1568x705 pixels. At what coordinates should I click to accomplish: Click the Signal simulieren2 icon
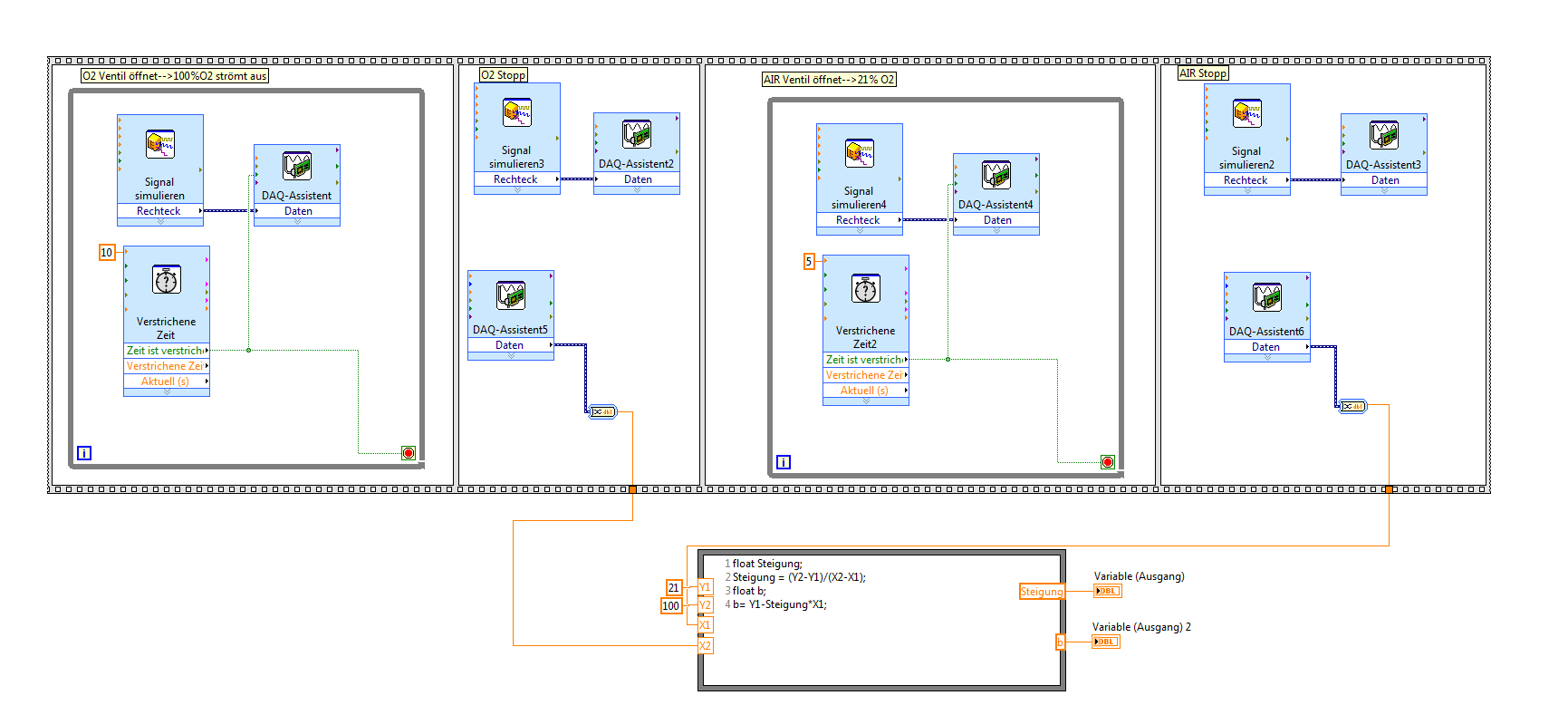click(x=1247, y=114)
